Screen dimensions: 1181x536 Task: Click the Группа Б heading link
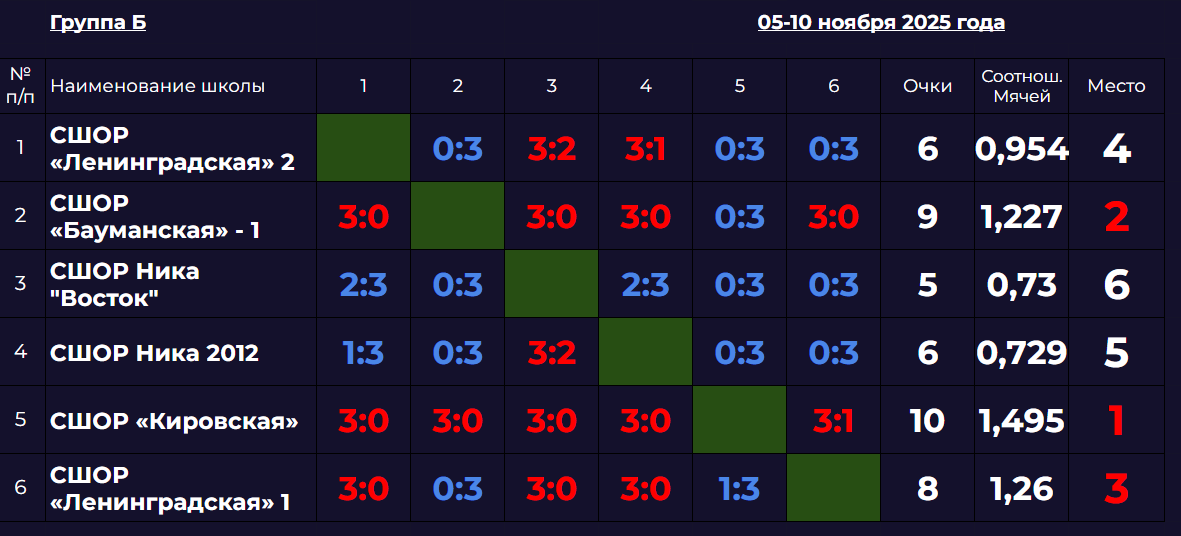[x=98, y=22]
